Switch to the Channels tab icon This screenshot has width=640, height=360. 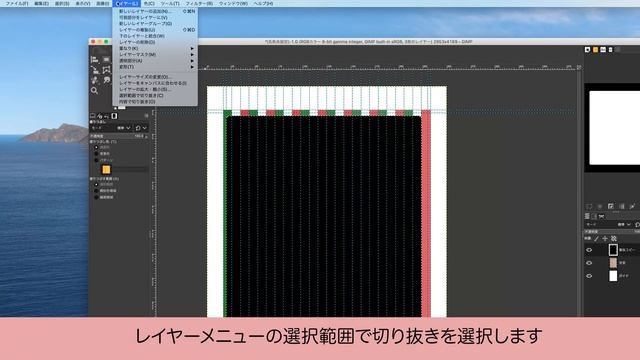594,216
